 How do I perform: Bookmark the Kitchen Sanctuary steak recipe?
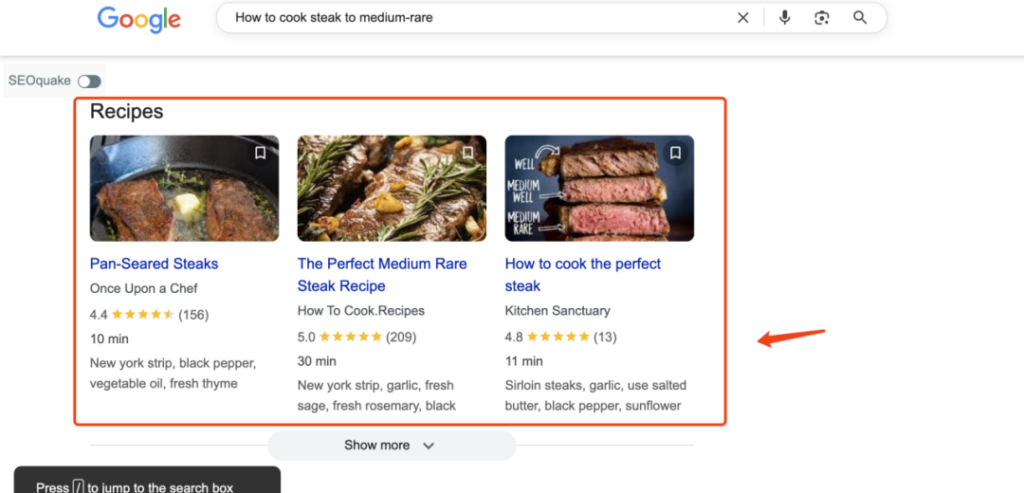(675, 153)
